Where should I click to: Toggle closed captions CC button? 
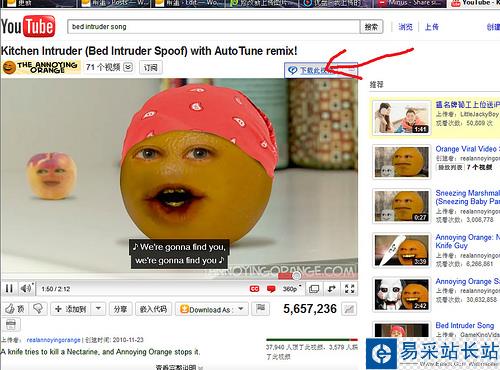254,289
